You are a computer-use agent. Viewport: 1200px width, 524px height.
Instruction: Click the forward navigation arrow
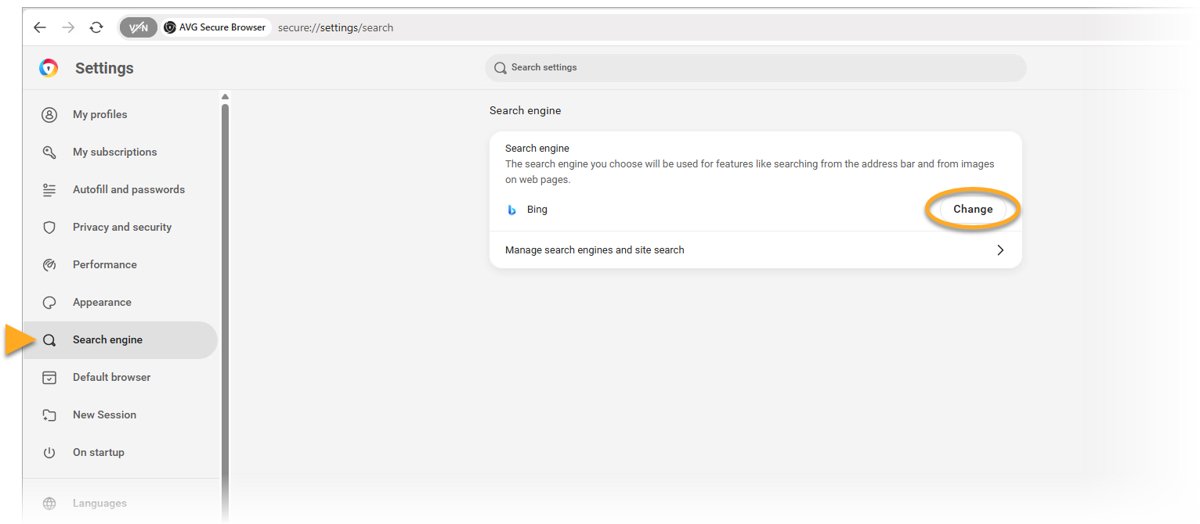68,28
